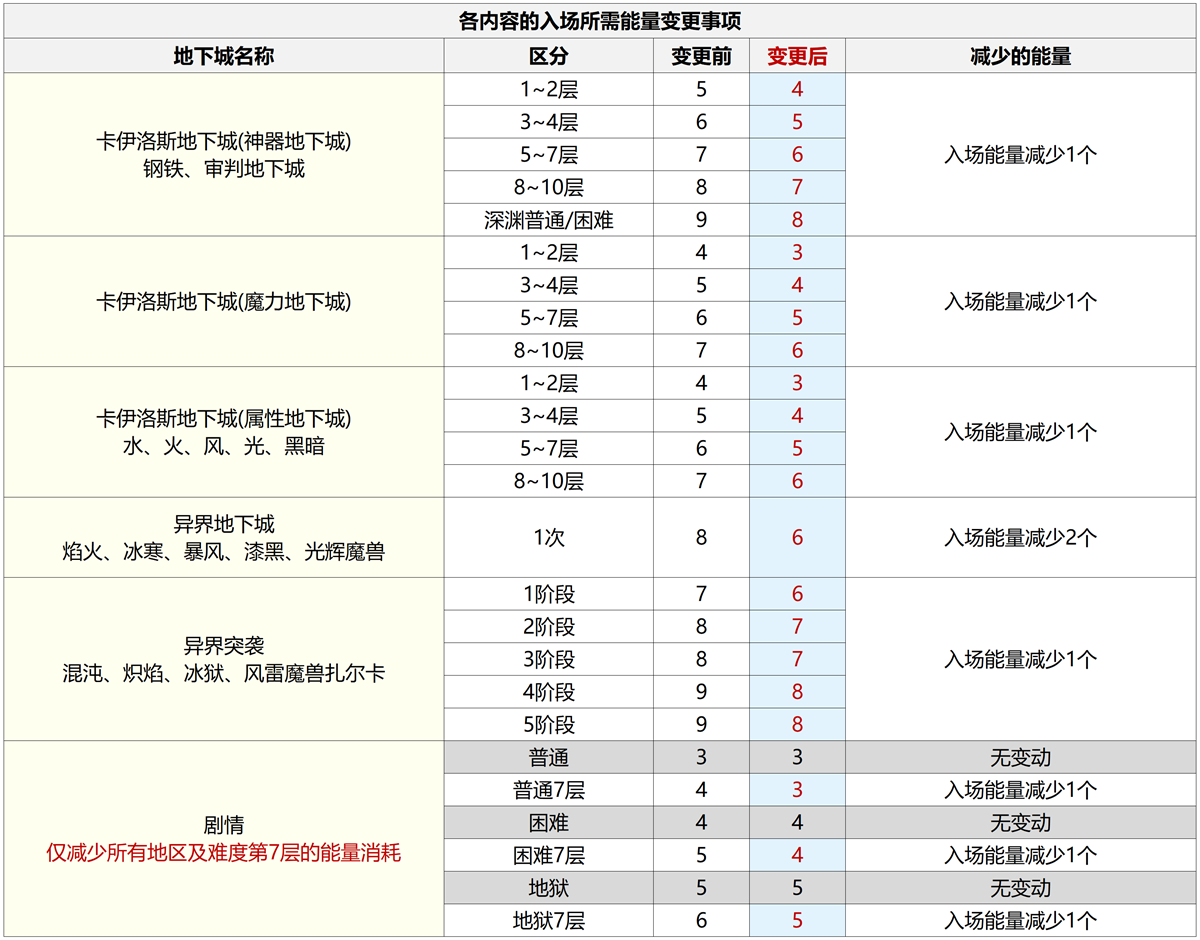Click the 困难7层 row cell
The image size is (1200, 940).
point(548,856)
